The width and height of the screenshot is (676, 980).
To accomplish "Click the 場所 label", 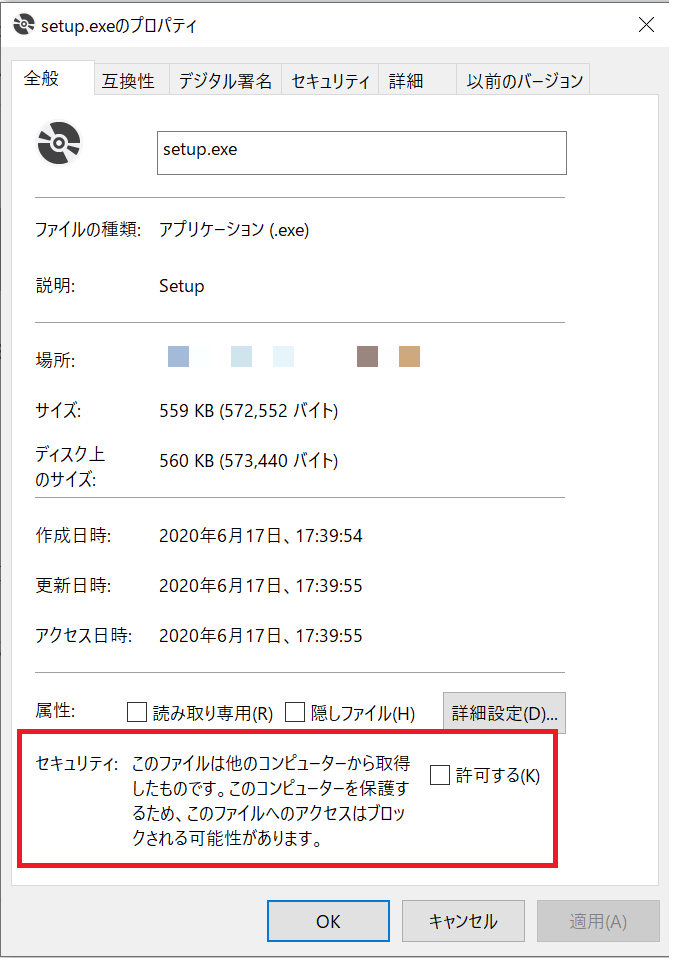I will (x=55, y=360).
